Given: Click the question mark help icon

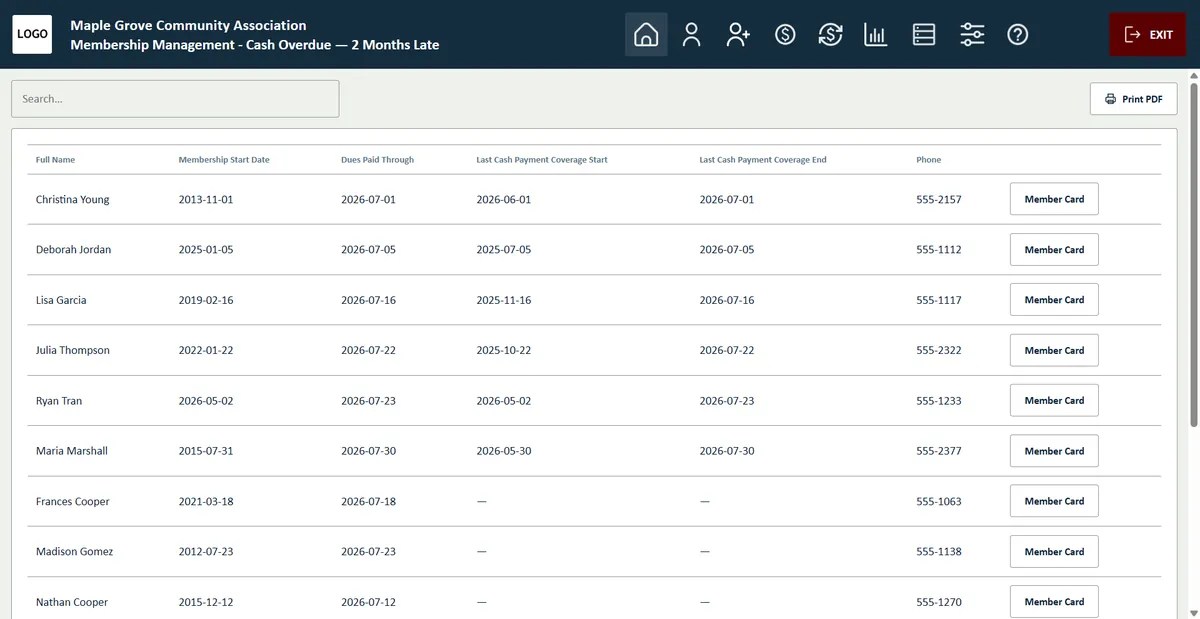Looking at the screenshot, I should click(x=1018, y=35).
